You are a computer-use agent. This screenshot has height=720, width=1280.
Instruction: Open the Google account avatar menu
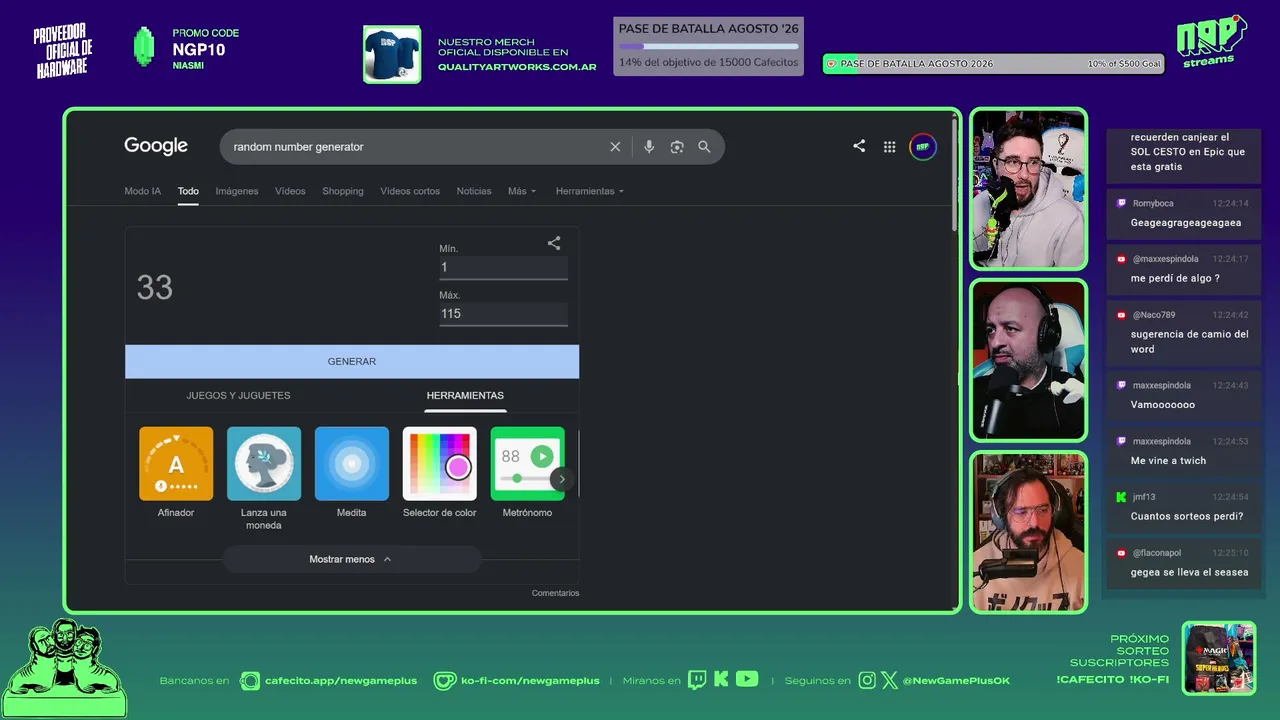(923, 147)
